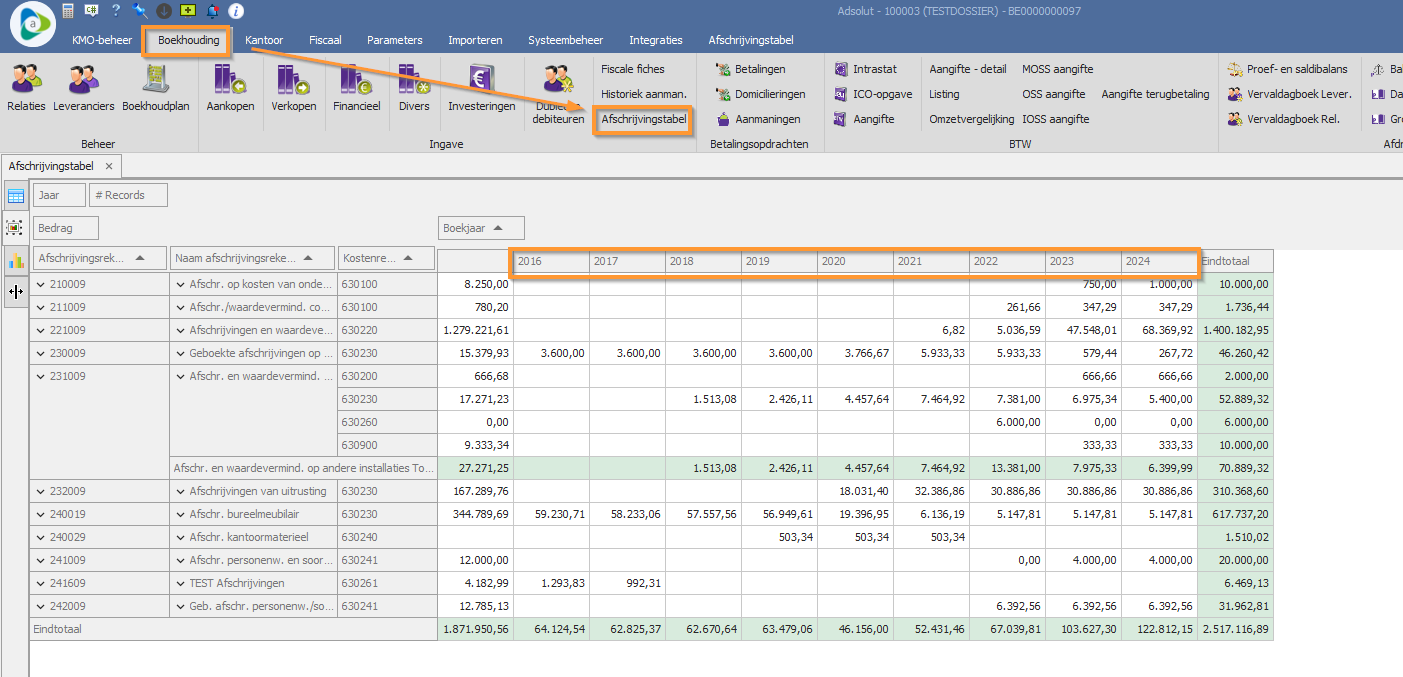Open the Relaties icon in ribbon
This screenshot has height=677, width=1403.
coord(26,80)
